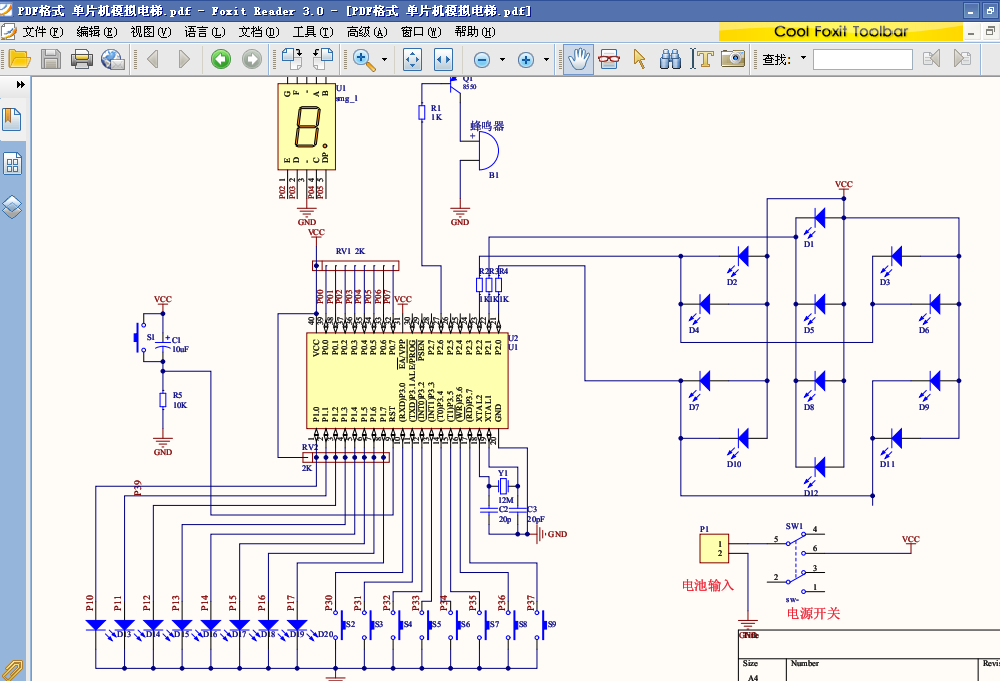1000x681 pixels.
Task: Click the RV1 2K resistor label
Action: click(350, 251)
